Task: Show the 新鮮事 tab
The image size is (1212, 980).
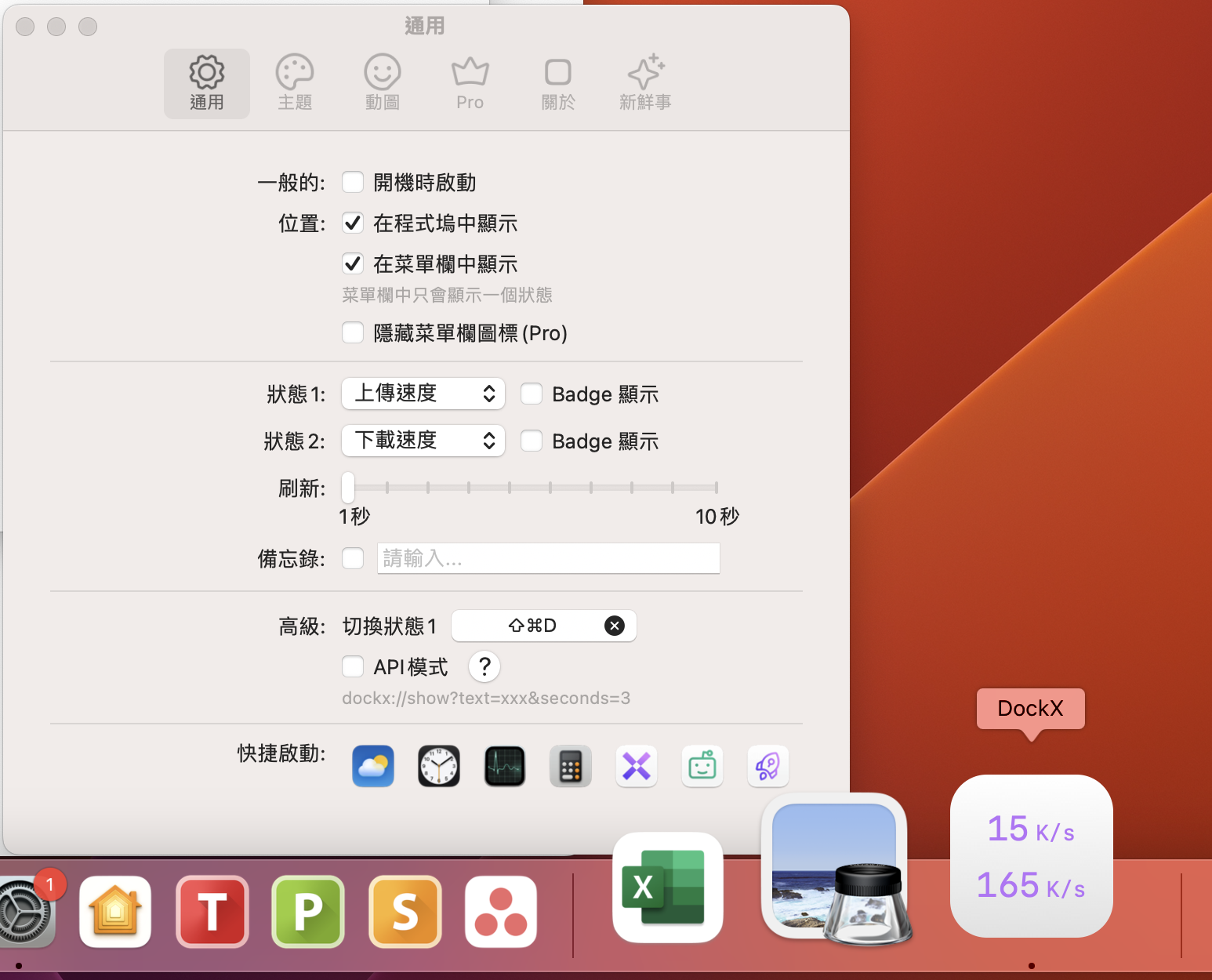Action: coord(645,84)
